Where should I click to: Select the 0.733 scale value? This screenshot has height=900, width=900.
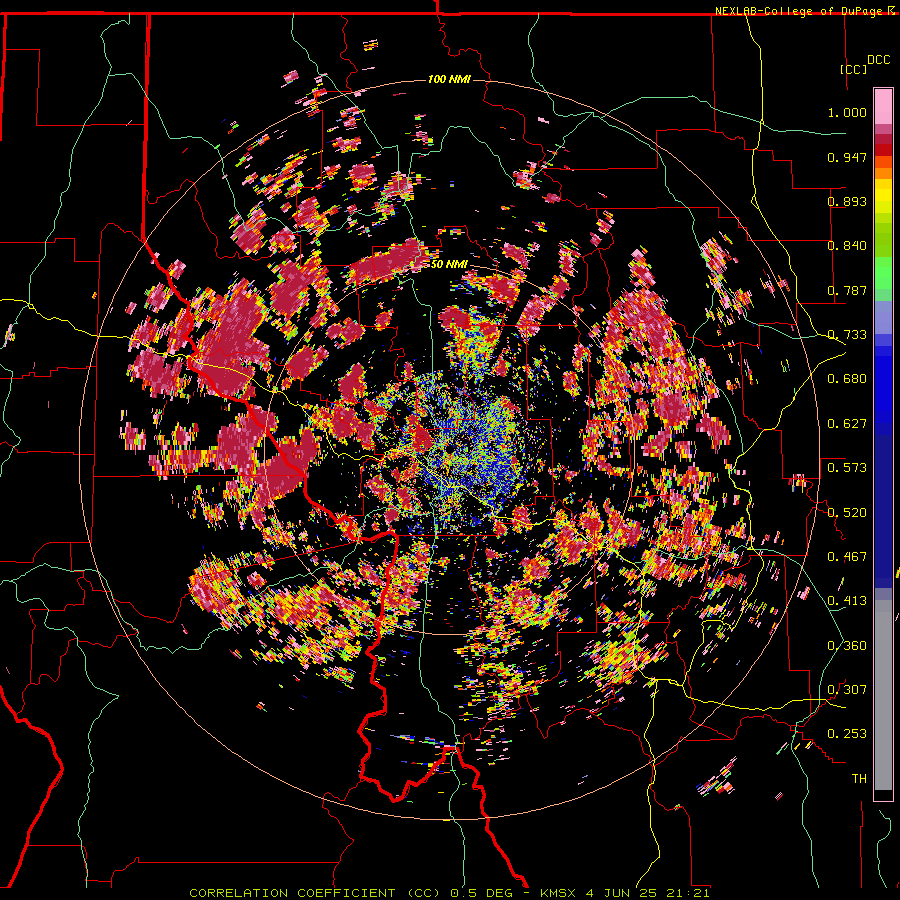coord(847,335)
